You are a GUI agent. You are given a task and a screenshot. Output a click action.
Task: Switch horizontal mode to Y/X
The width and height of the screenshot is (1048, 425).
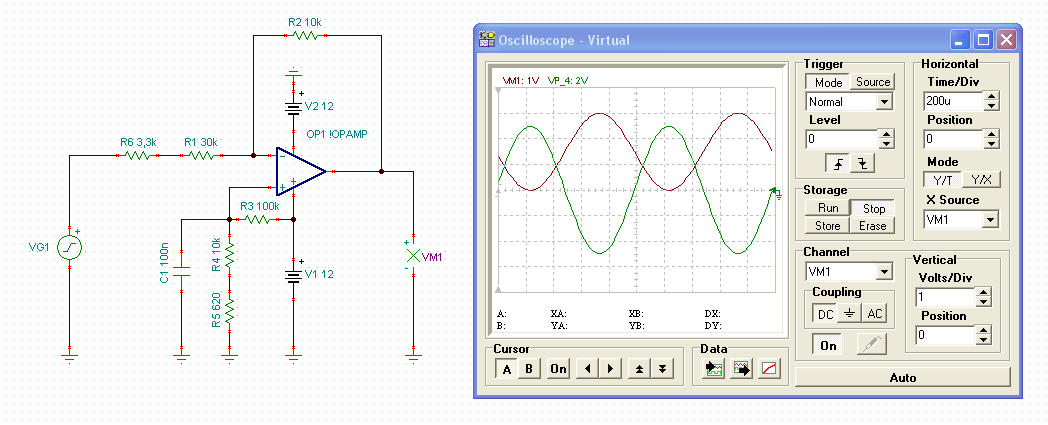[x=980, y=180]
